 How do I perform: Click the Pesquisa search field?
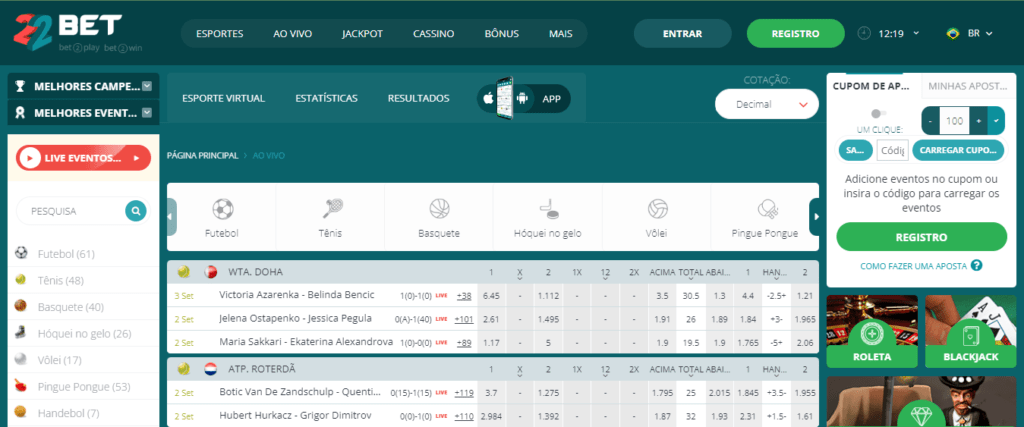pos(72,211)
